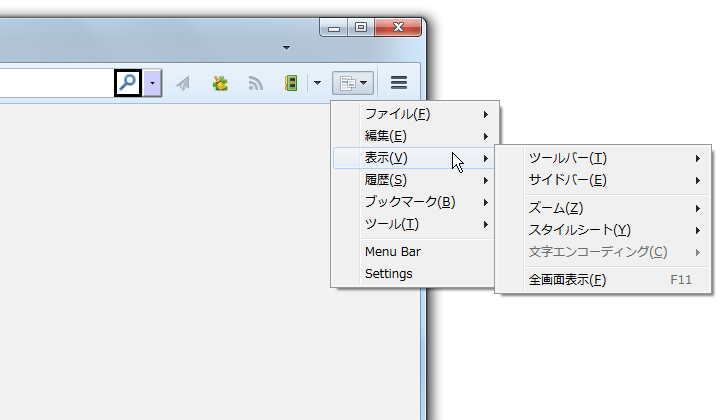Open the ブックマーク(B) menu

[x=415, y=202]
